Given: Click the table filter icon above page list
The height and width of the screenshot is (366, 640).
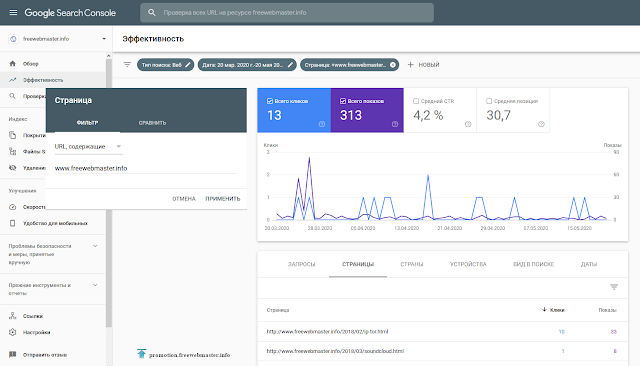Looking at the screenshot, I should click(614, 287).
